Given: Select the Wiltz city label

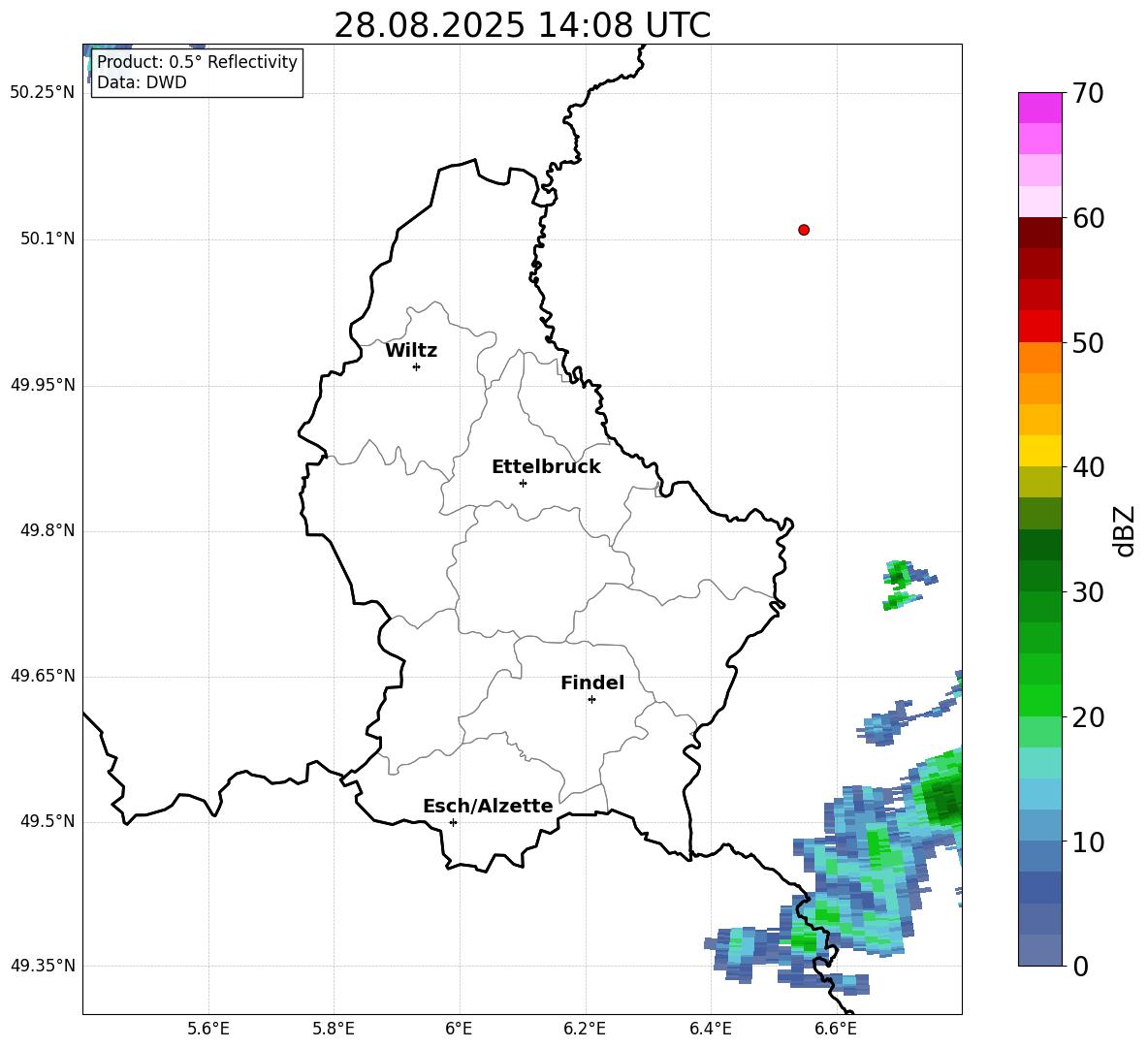Looking at the screenshot, I should (411, 351).
